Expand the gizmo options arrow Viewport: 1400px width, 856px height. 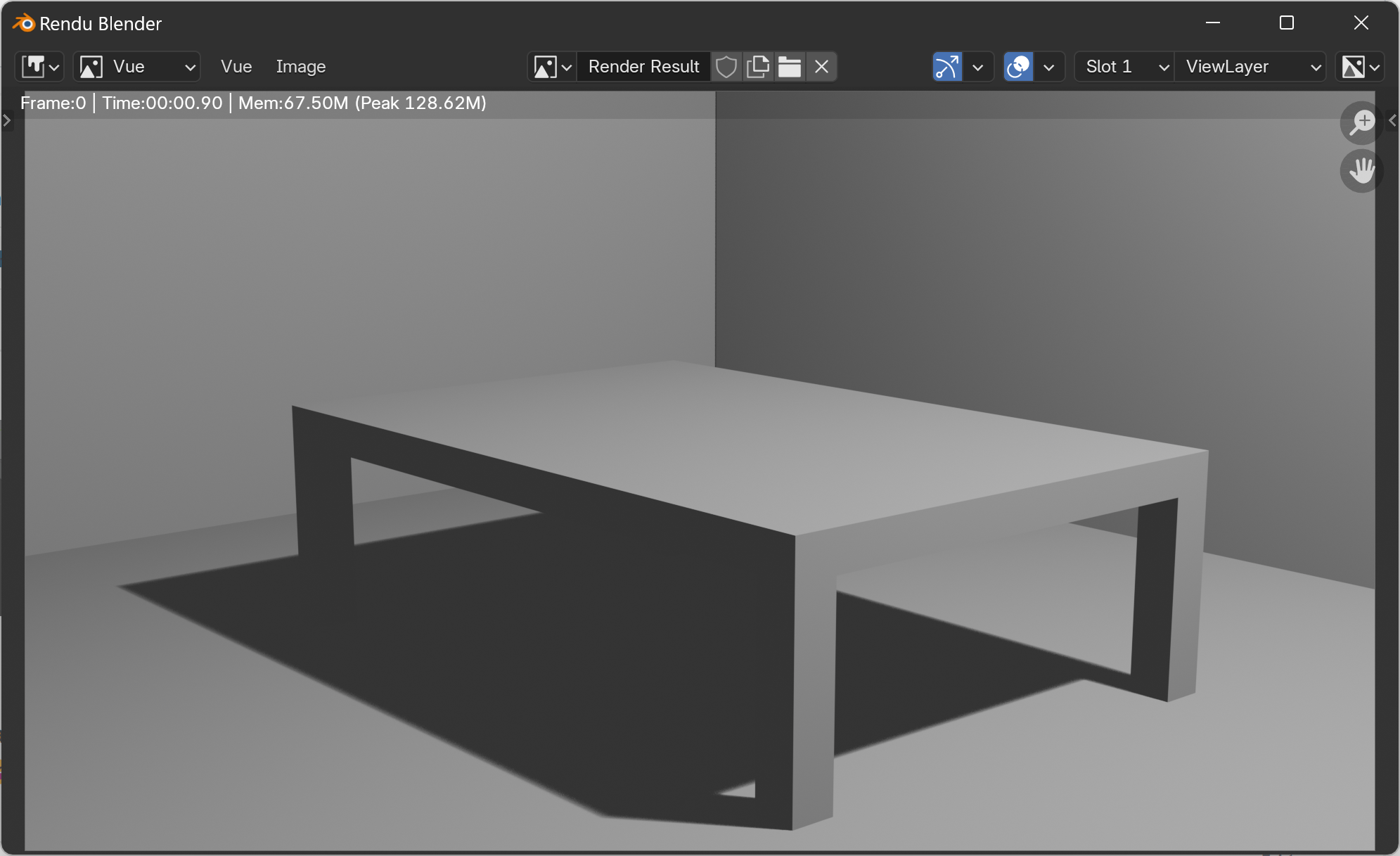[x=977, y=67]
